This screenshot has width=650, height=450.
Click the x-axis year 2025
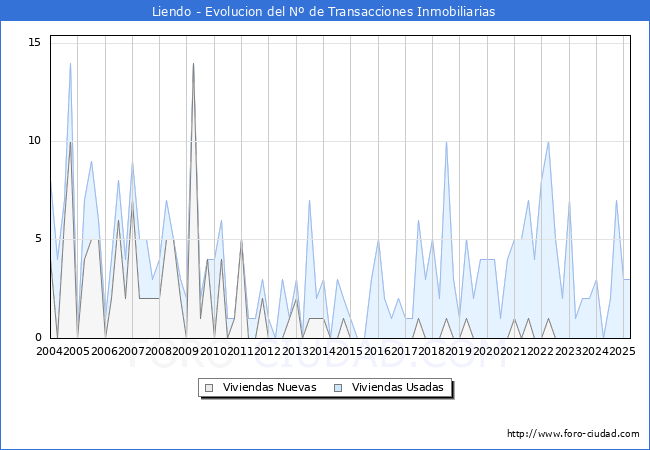pyautogui.click(x=622, y=351)
